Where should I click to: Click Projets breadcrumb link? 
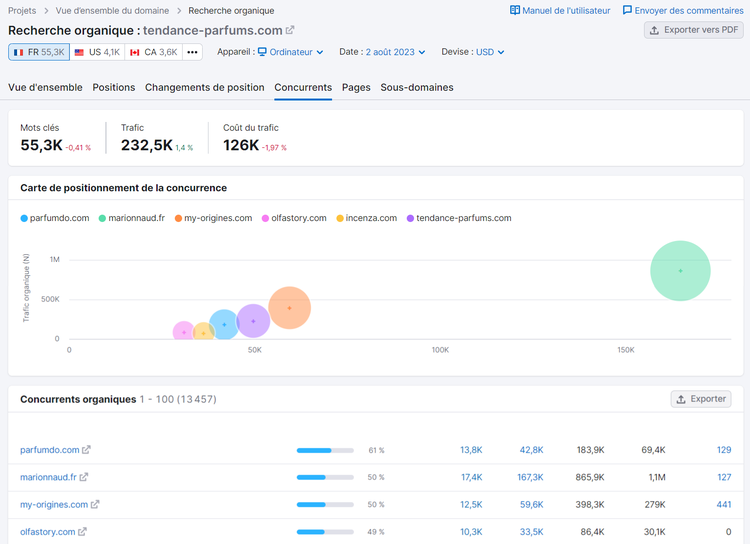22,11
